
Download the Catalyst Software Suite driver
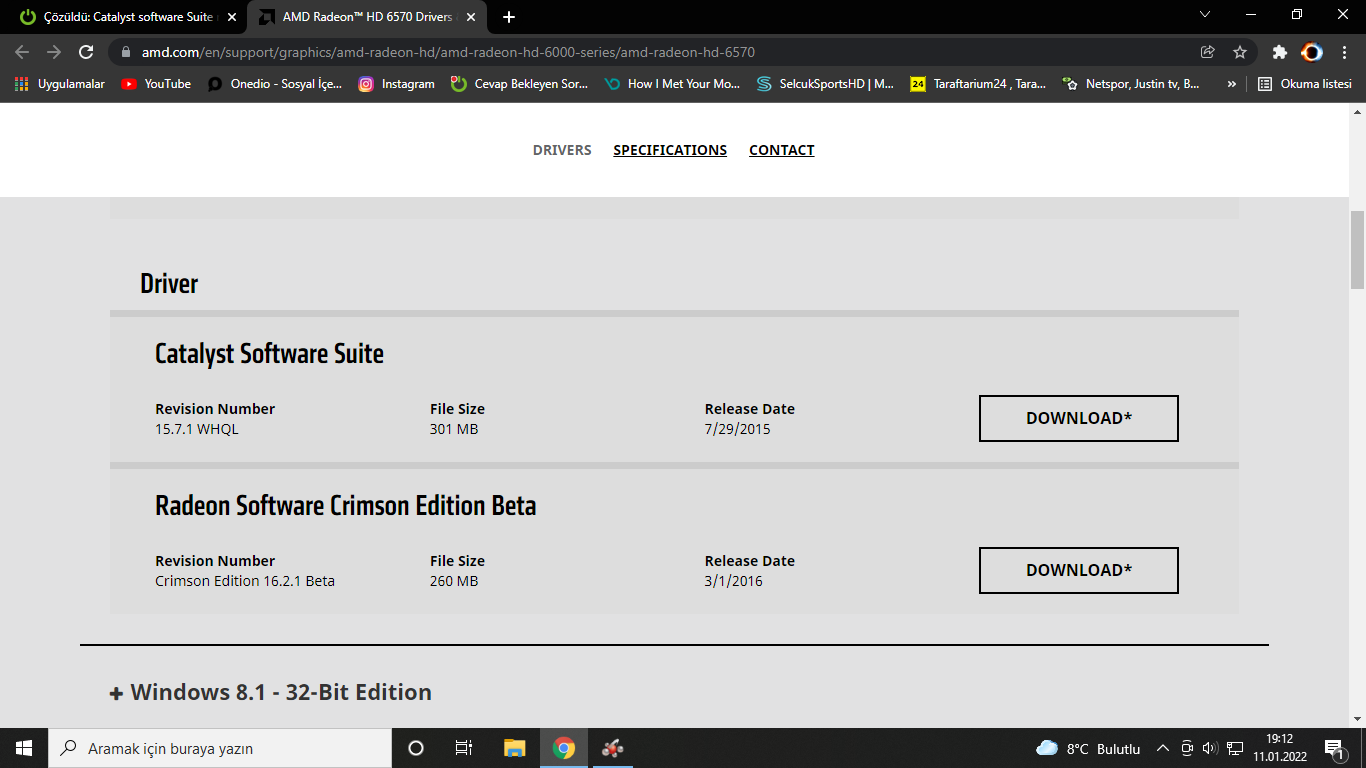point(1079,418)
